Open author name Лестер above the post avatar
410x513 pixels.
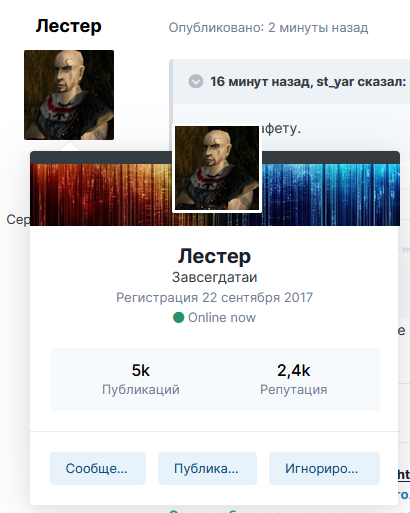(x=68, y=26)
